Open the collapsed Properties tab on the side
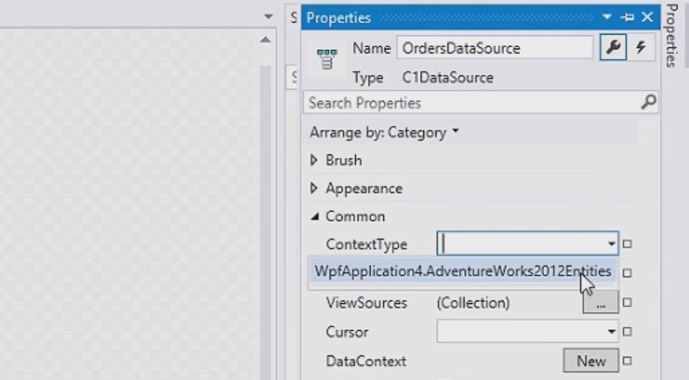The image size is (689, 380). click(671, 35)
